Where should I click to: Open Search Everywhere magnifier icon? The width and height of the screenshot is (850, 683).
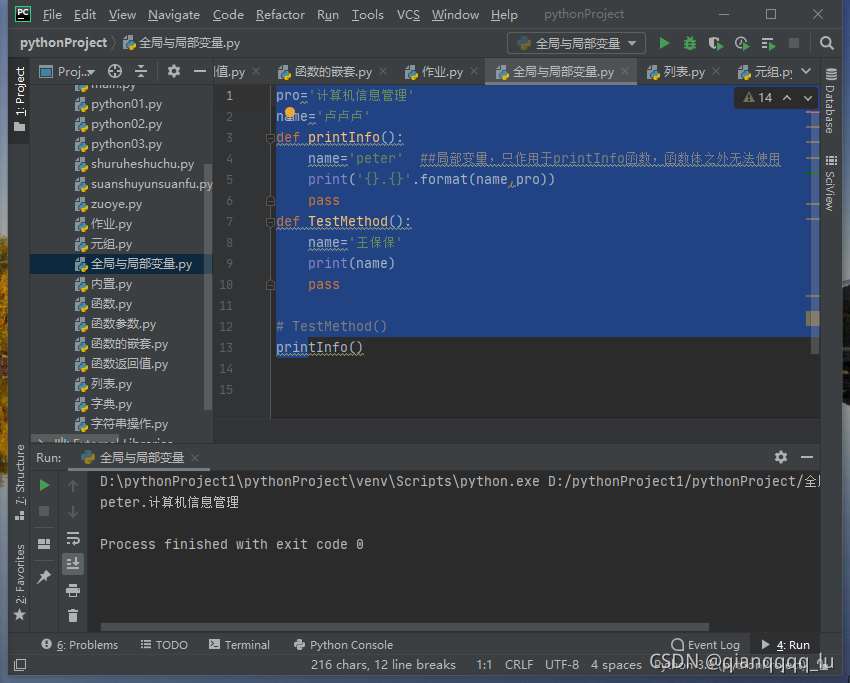tap(826, 43)
